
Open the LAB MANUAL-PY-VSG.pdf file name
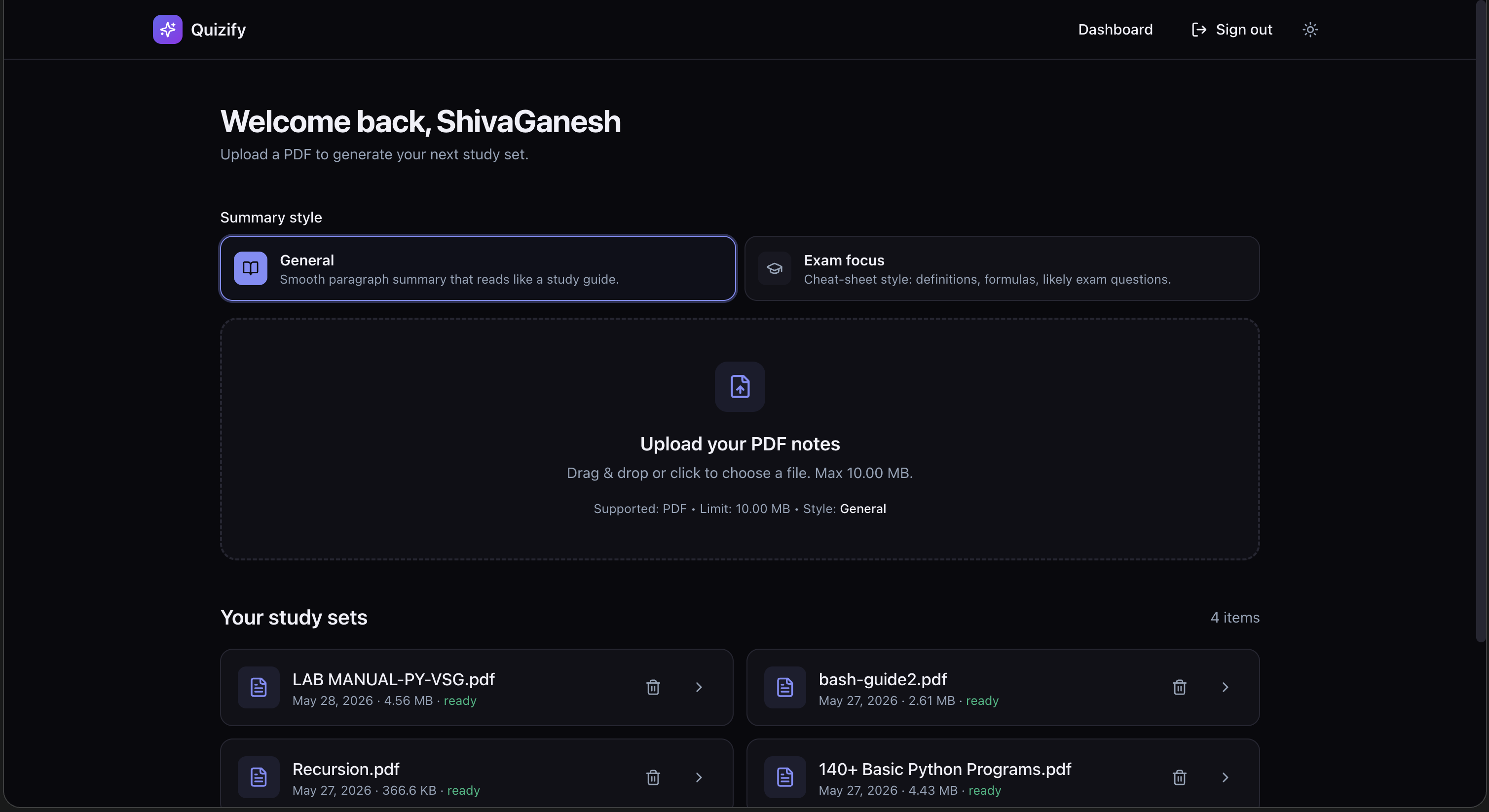tap(394, 679)
